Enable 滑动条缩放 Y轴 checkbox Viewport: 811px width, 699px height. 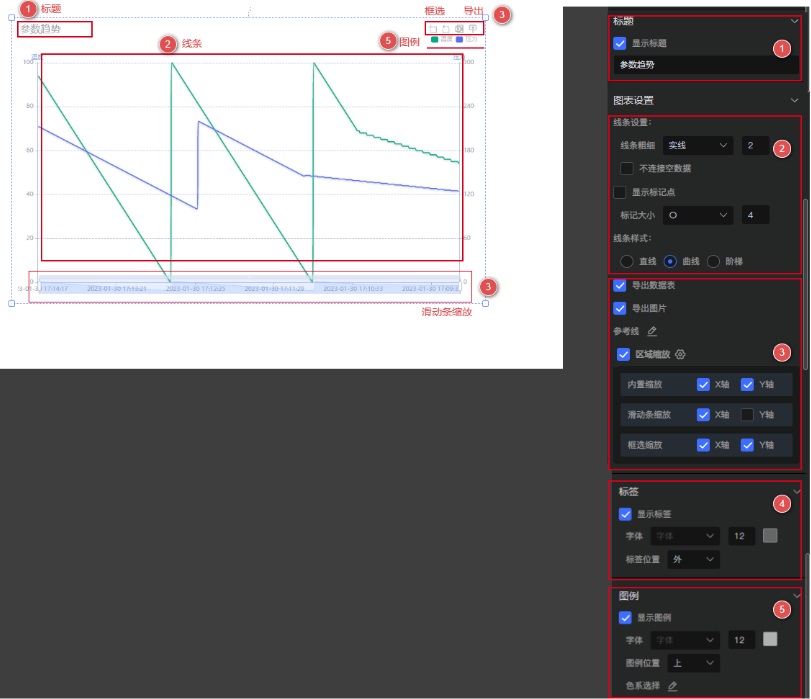tap(747, 414)
